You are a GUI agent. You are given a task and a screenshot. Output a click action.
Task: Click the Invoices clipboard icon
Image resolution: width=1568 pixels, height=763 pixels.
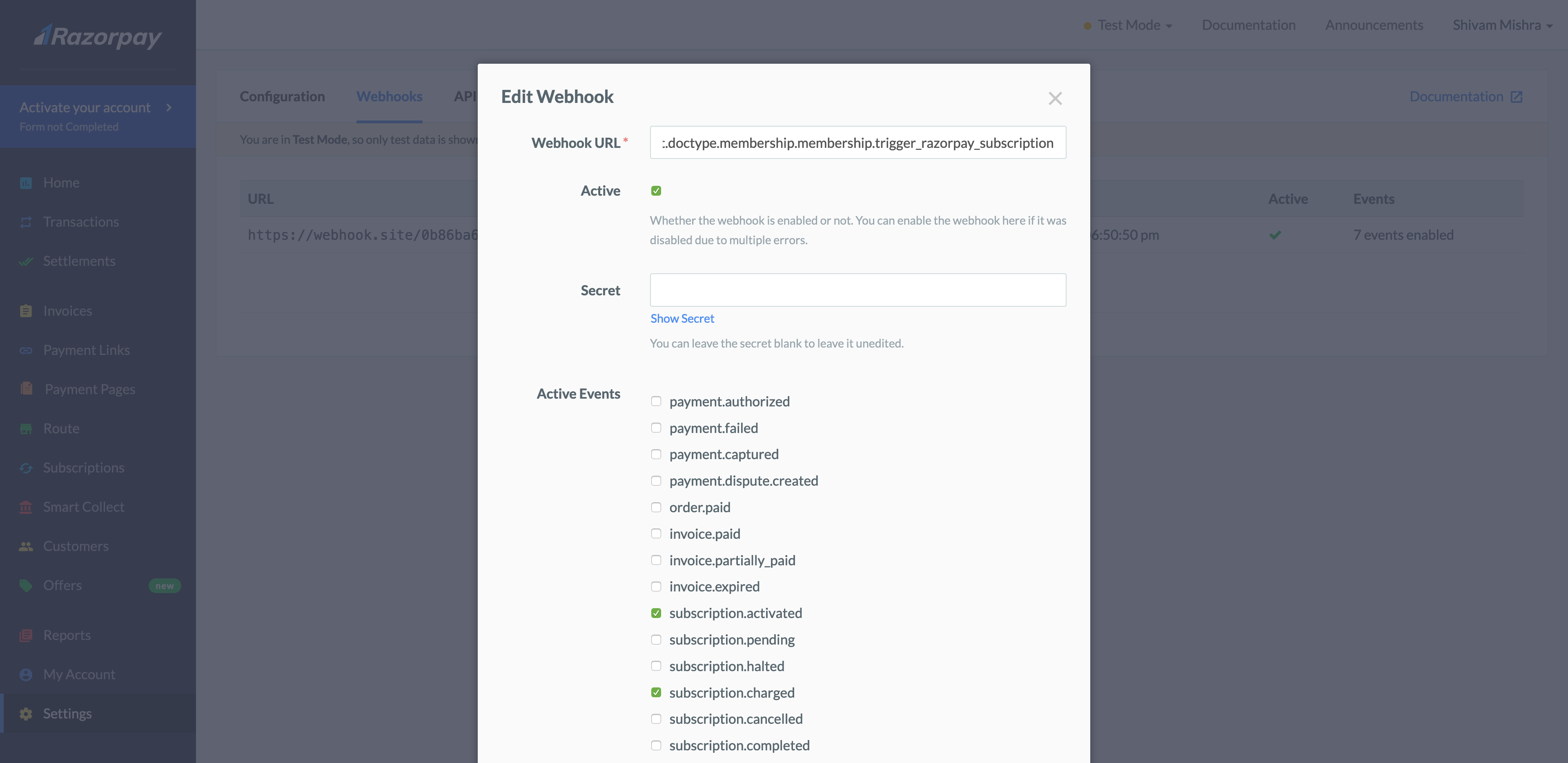[26, 311]
